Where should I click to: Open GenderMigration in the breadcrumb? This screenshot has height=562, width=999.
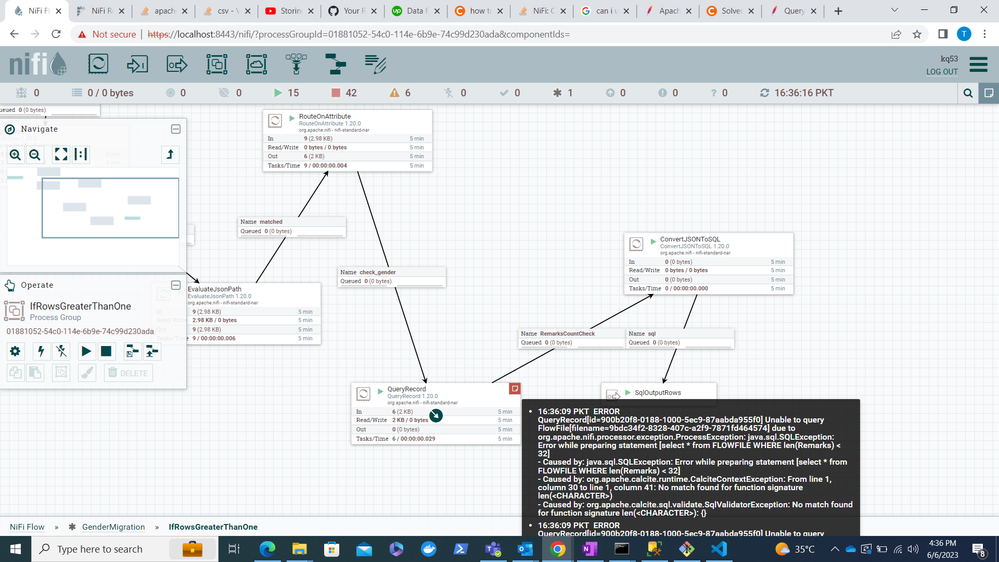pyautogui.click(x=113, y=527)
